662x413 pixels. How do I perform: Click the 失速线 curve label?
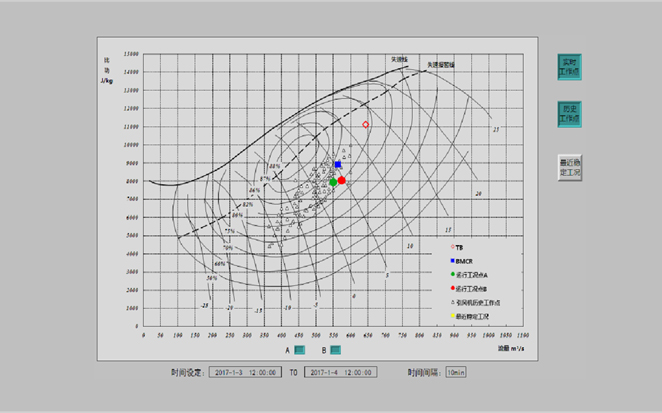coord(399,59)
